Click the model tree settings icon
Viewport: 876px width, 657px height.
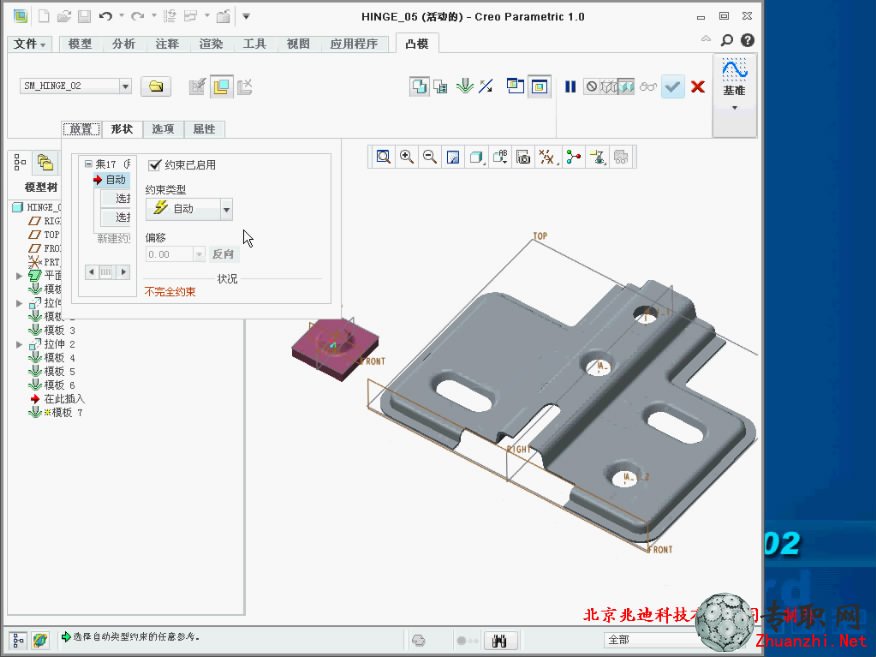coord(20,162)
